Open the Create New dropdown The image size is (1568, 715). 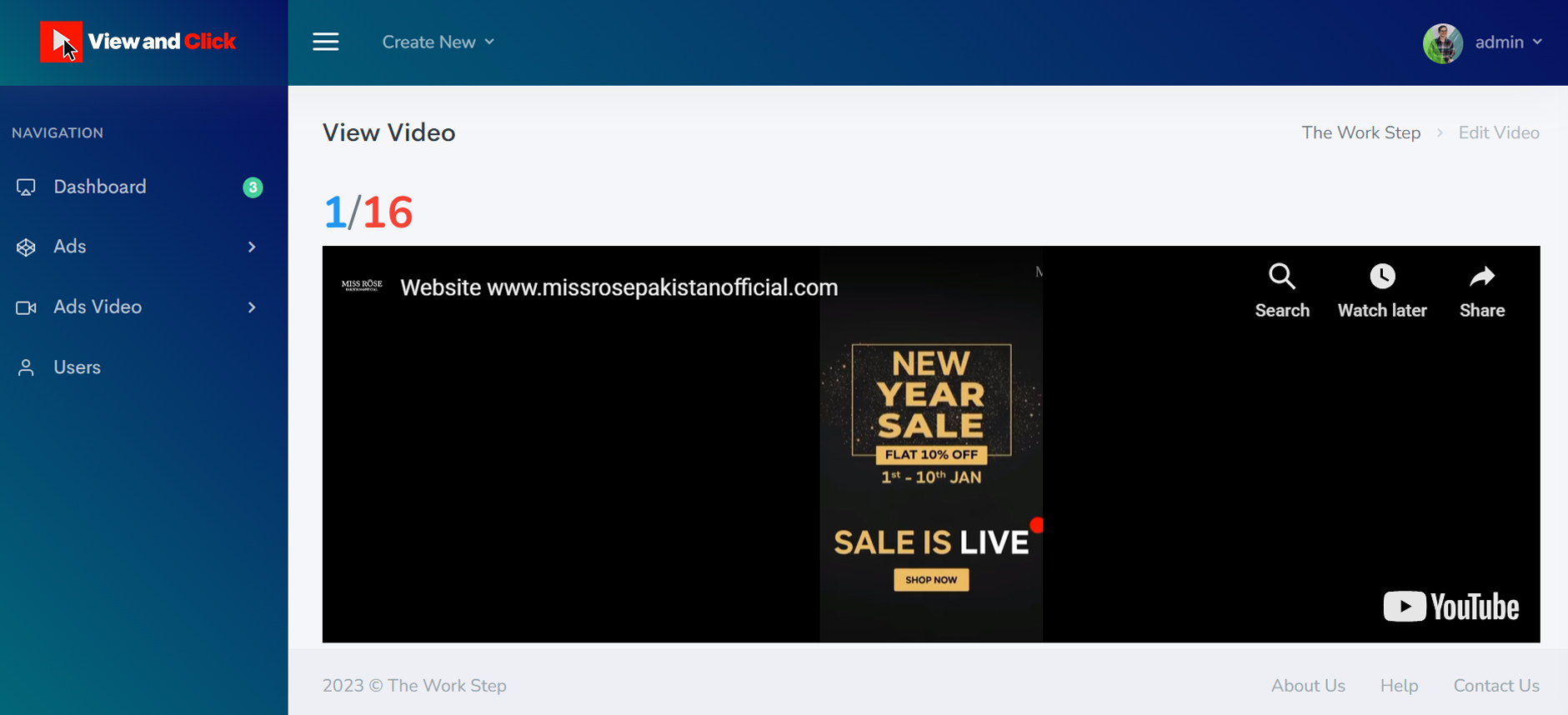tap(438, 42)
